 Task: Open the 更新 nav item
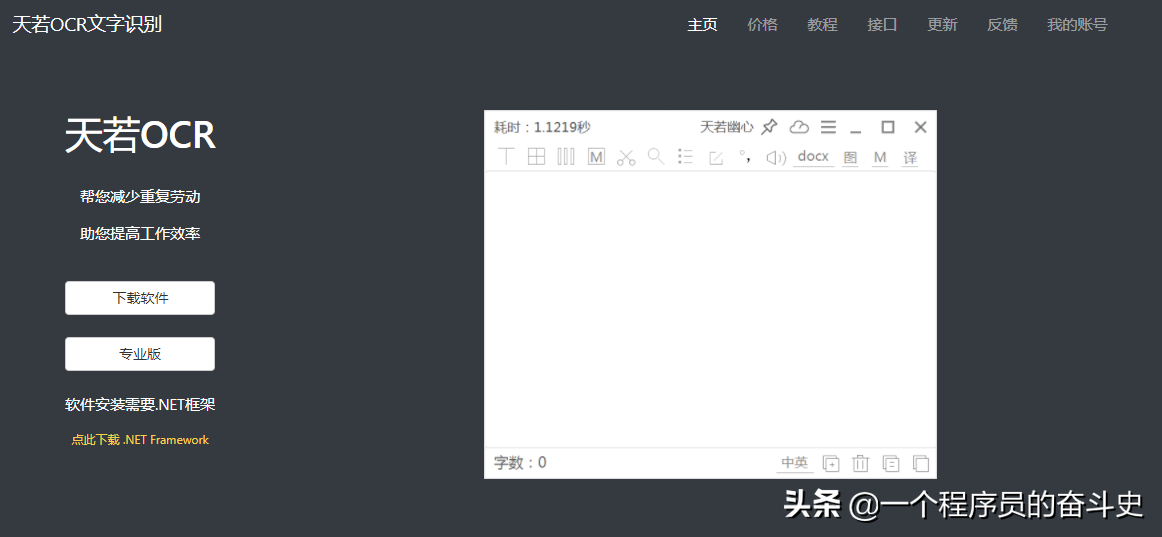coord(943,24)
